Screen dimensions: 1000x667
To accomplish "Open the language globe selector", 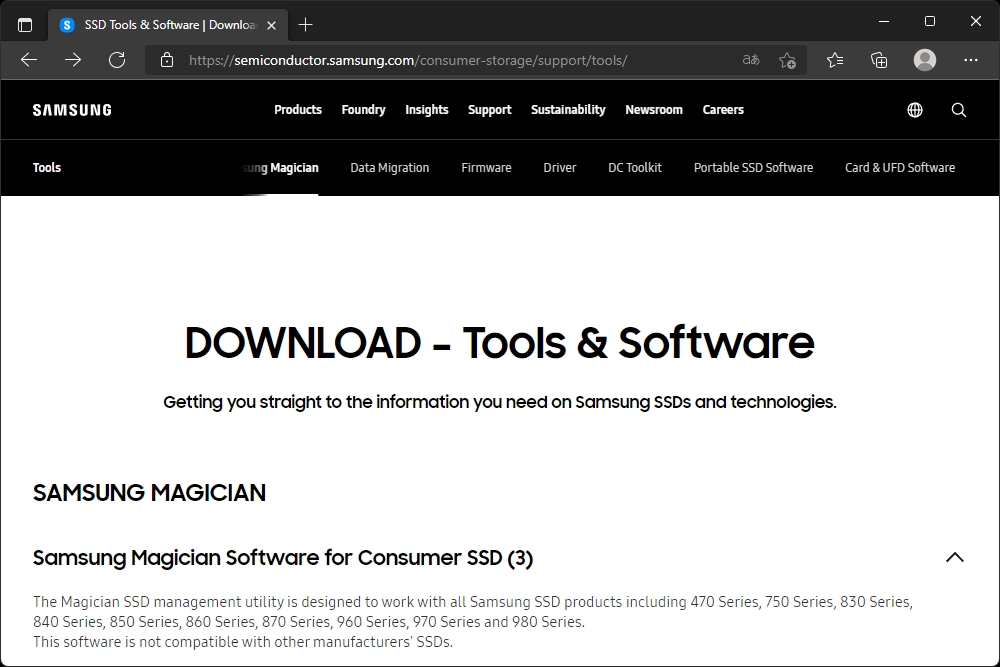I will (x=915, y=110).
